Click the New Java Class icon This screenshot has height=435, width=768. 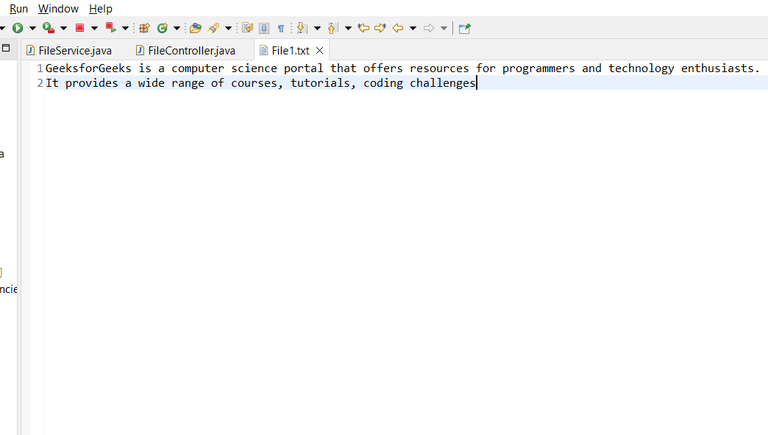click(x=162, y=28)
